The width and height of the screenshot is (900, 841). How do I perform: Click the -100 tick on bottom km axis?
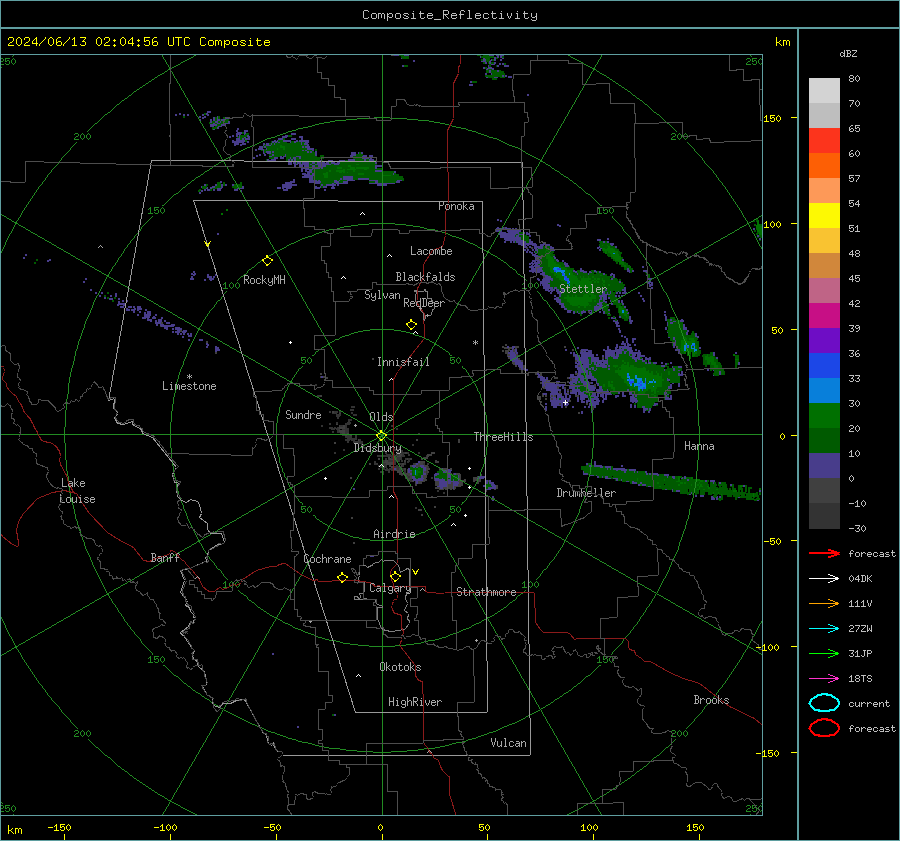coord(165,827)
